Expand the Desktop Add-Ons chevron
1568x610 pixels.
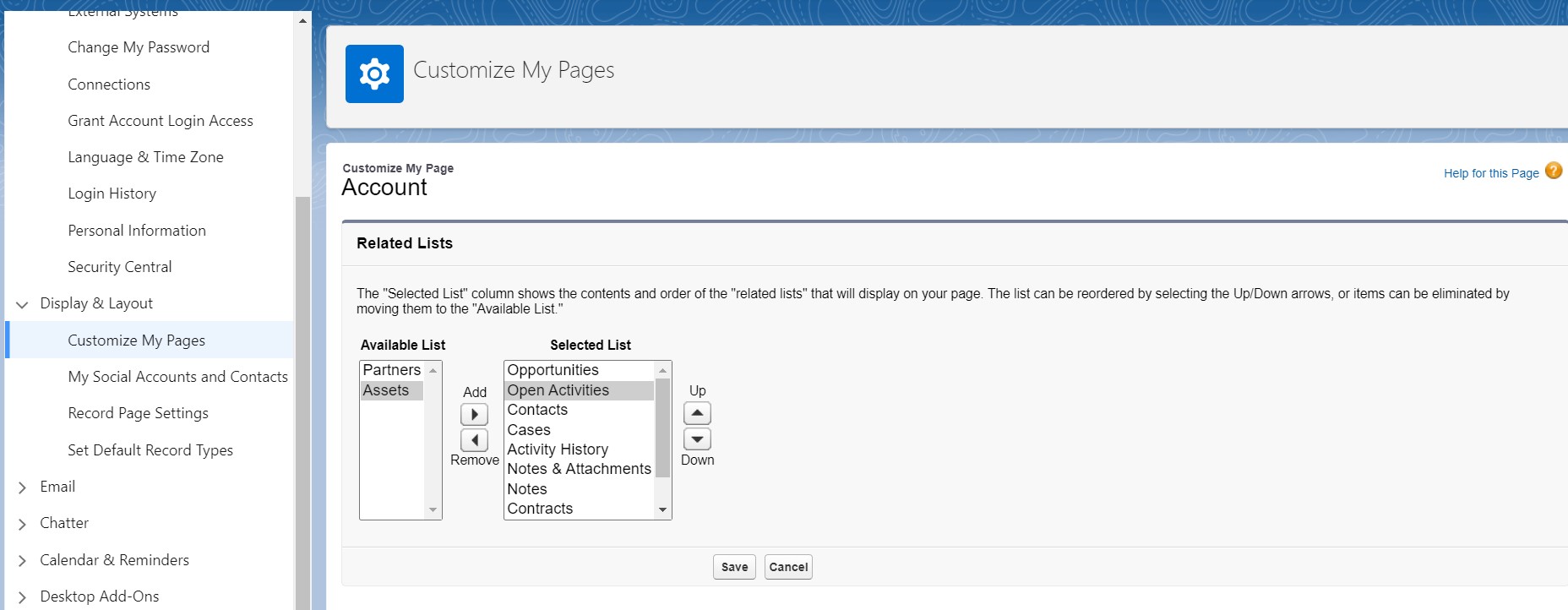point(22,597)
